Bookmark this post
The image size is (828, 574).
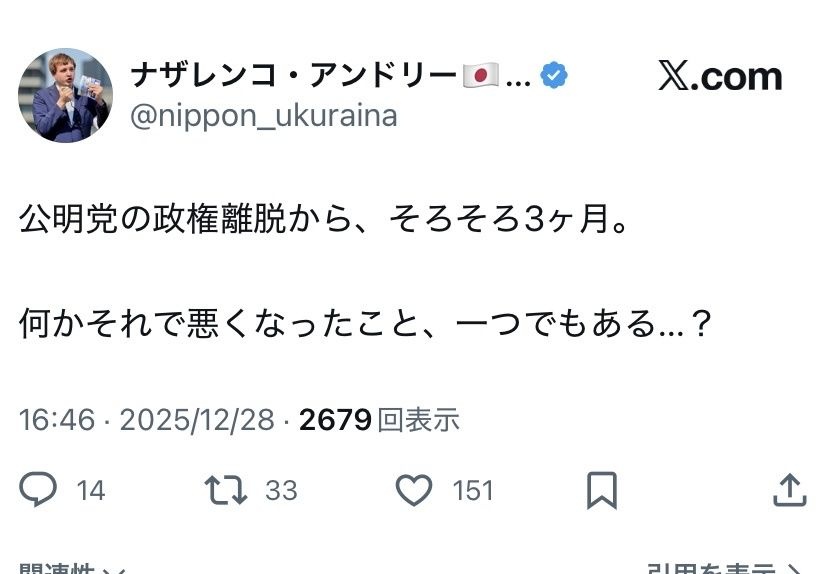point(601,490)
